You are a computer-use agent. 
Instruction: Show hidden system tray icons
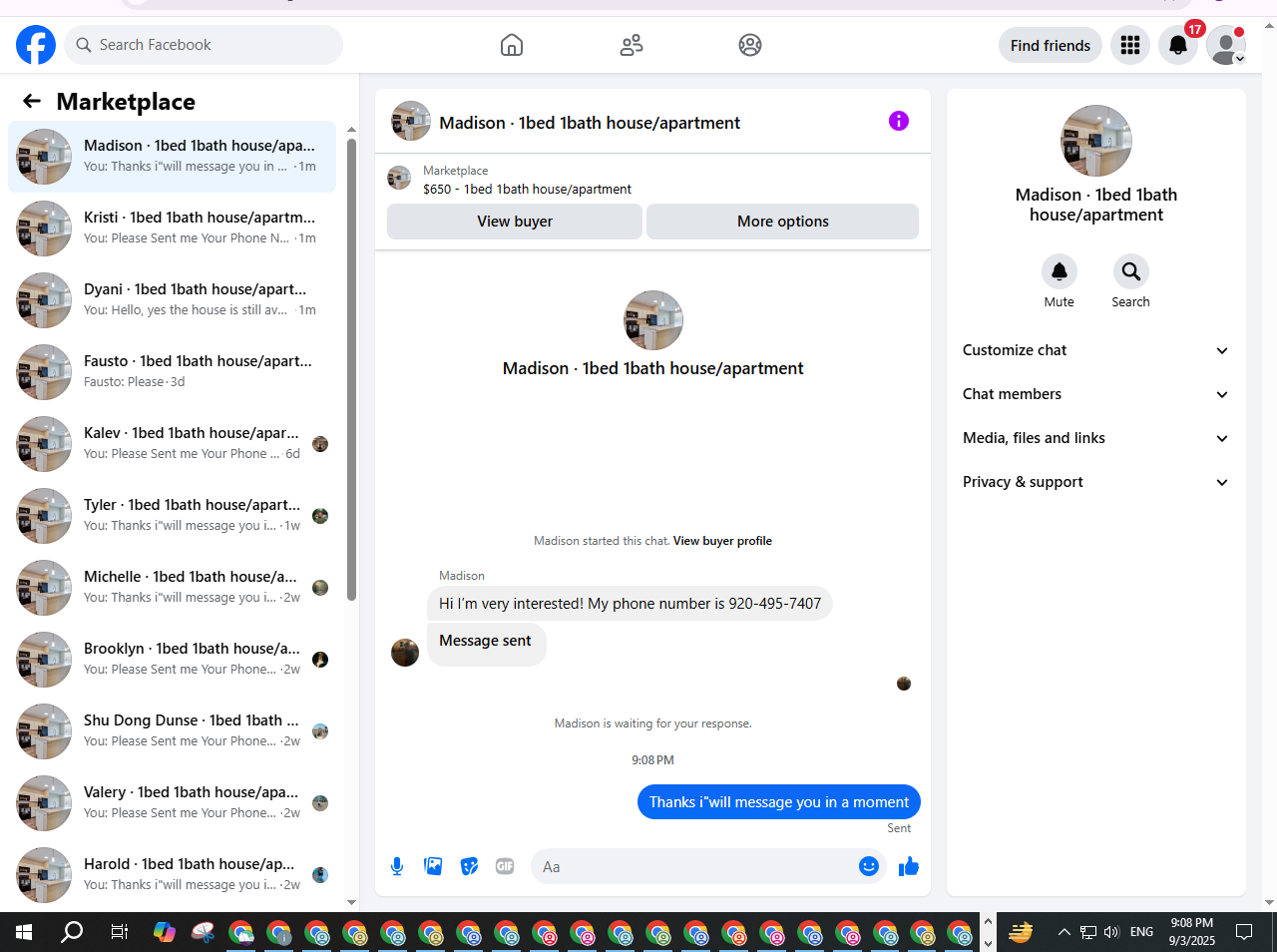pos(1064,932)
